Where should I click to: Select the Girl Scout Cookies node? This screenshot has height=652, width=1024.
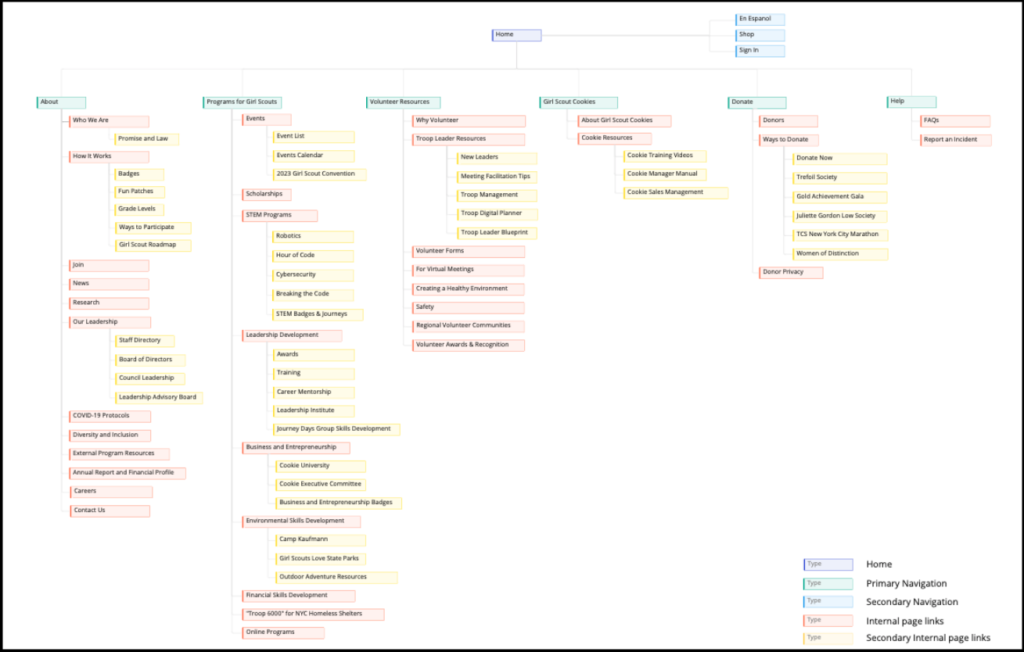579,103
